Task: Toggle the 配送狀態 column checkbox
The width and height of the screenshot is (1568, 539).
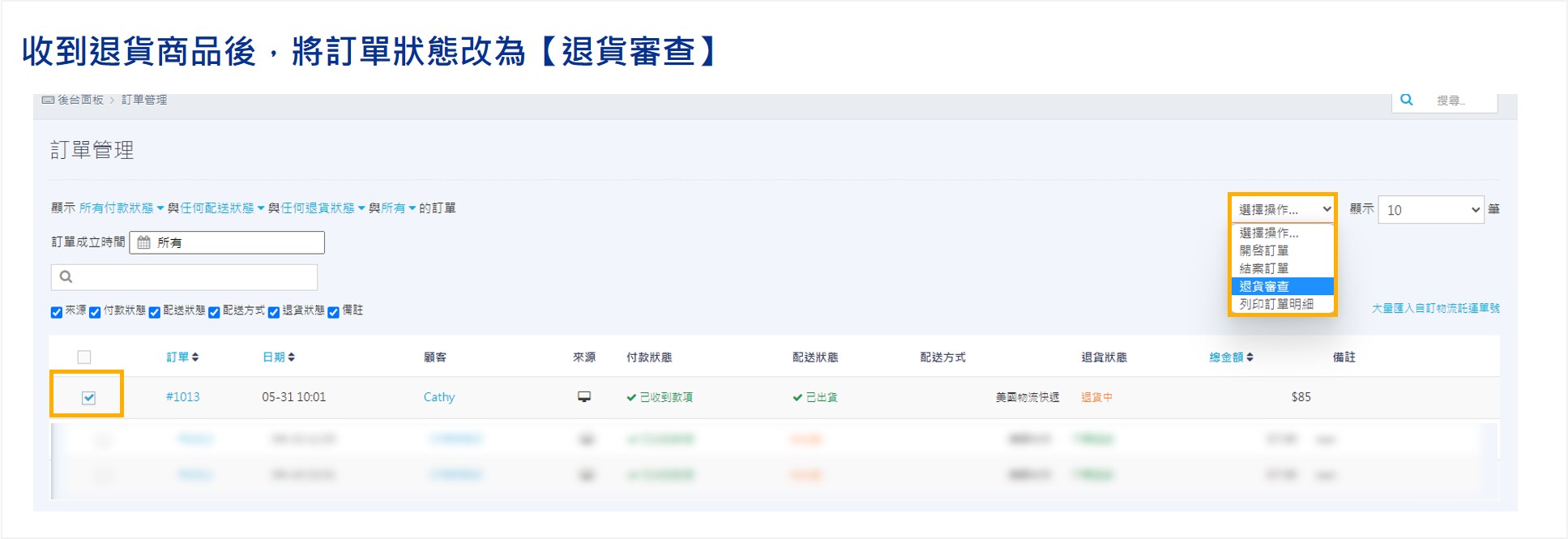Action: coord(154,312)
